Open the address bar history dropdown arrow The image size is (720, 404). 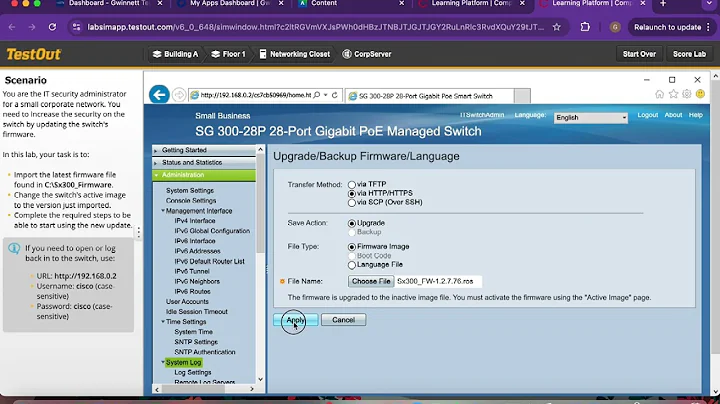coord(326,95)
